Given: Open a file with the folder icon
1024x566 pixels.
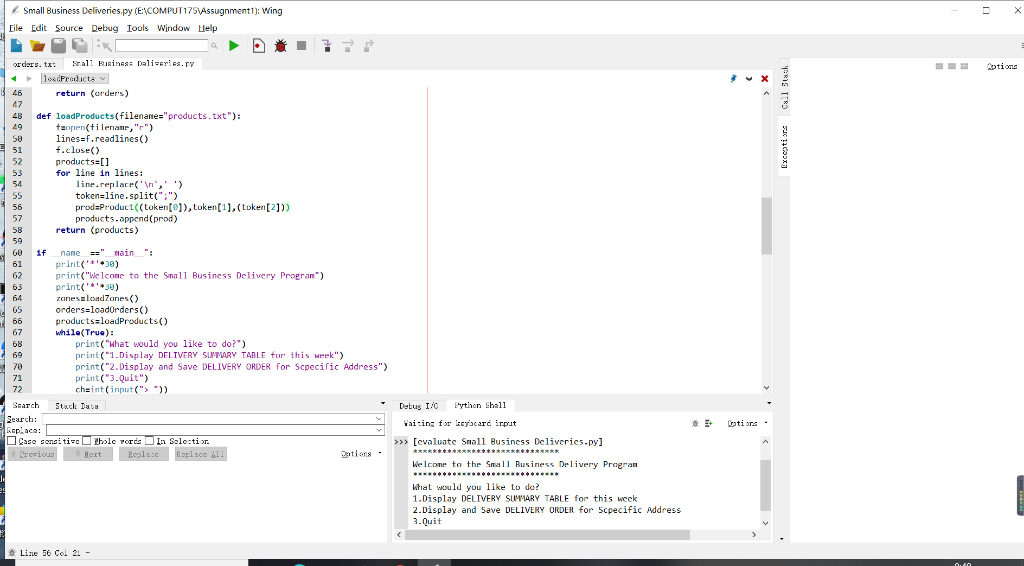Looking at the screenshot, I should coord(38,46).
